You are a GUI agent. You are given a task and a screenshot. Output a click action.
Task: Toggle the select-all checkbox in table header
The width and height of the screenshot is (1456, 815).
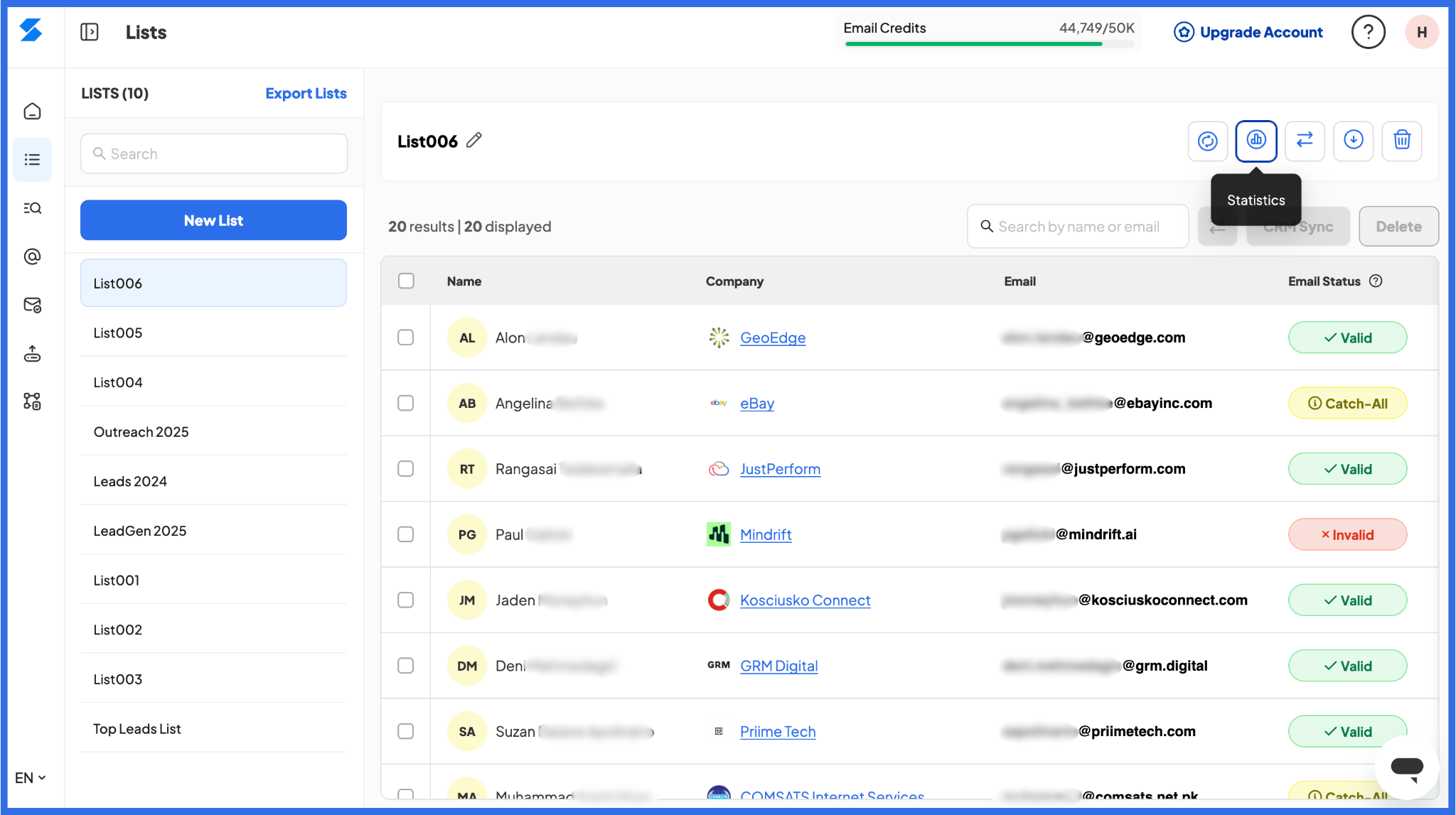[406, 281]
